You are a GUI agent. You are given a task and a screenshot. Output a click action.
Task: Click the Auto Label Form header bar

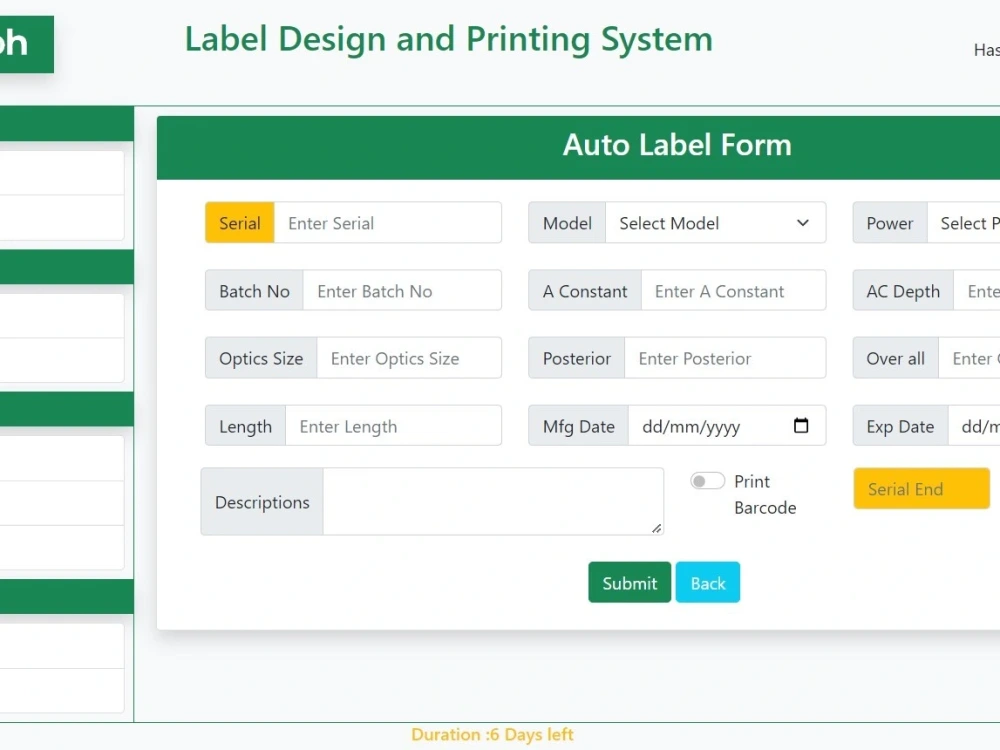pyautogui.click(x=677, y=145)
